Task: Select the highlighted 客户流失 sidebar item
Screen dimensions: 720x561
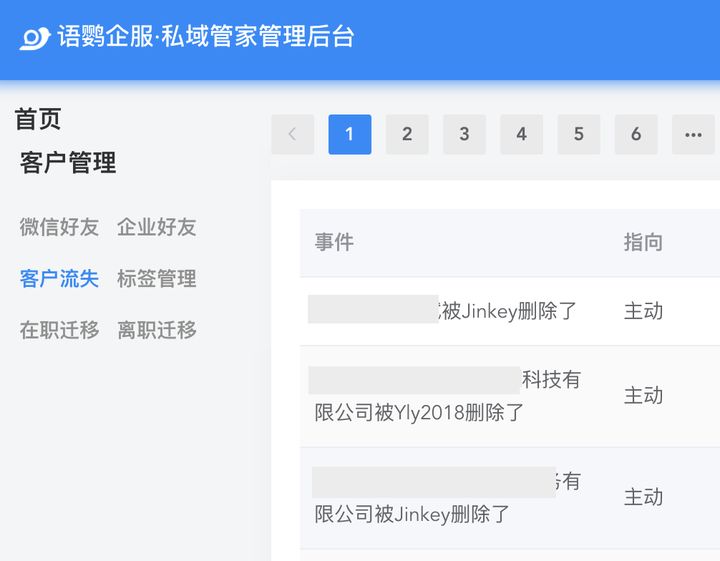Action: click(x=59, y=279)
